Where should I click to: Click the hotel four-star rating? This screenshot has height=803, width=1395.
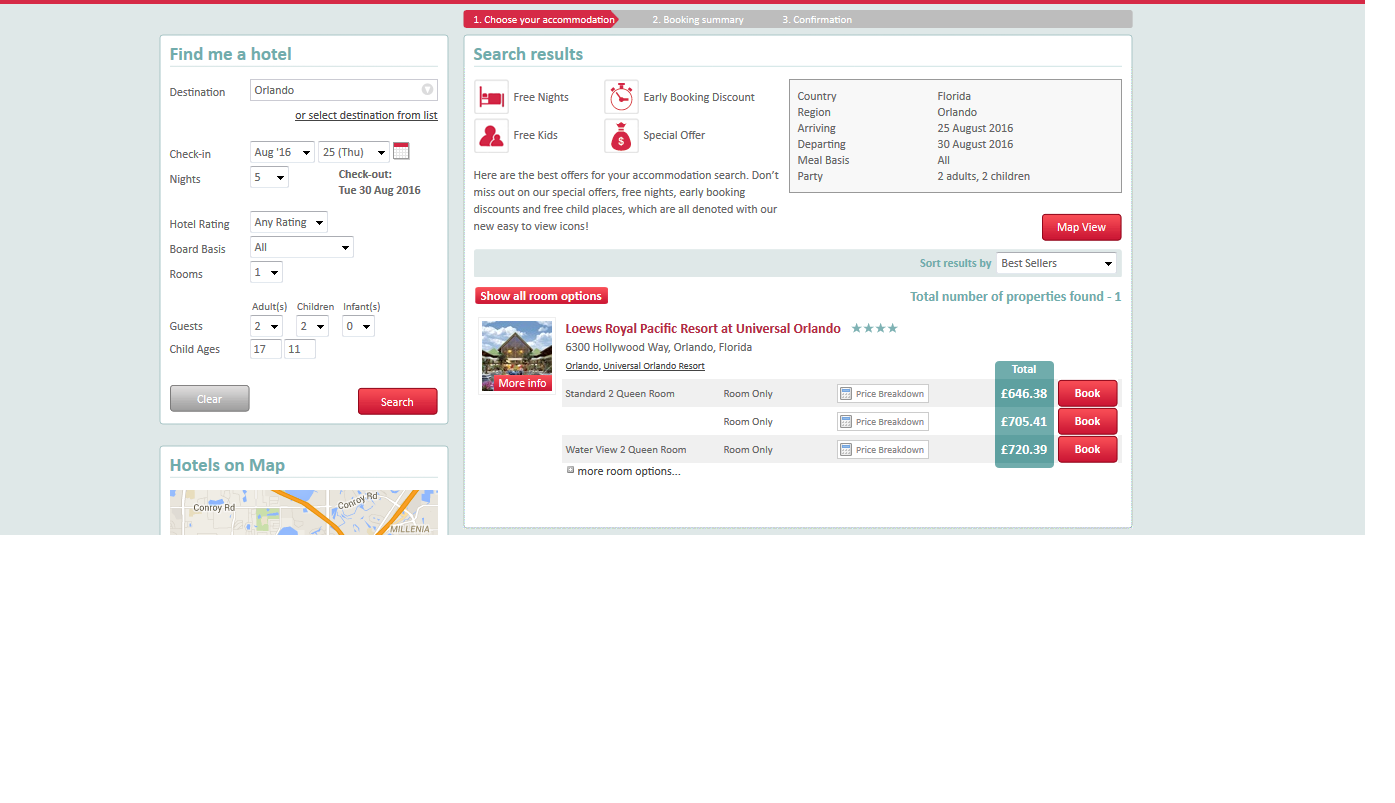point(875,328)
